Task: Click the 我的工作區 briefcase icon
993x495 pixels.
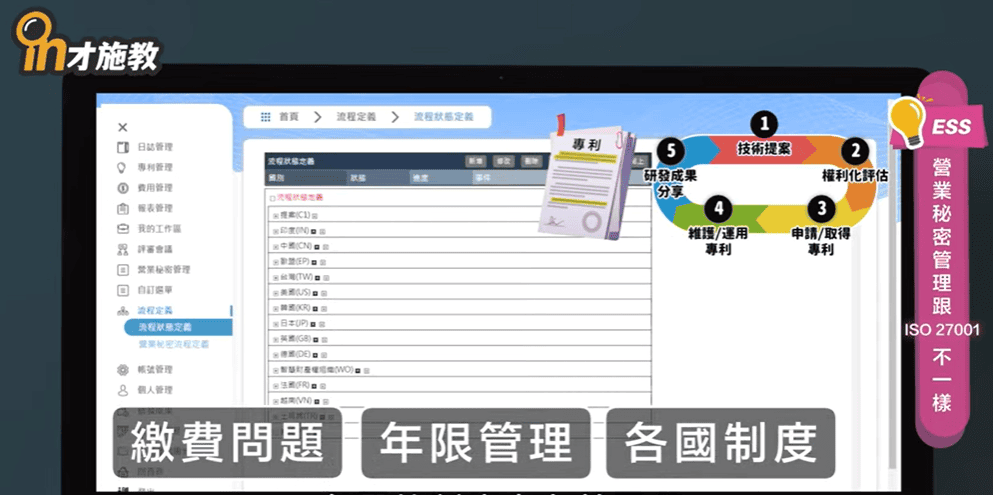Action: (122, 229)
